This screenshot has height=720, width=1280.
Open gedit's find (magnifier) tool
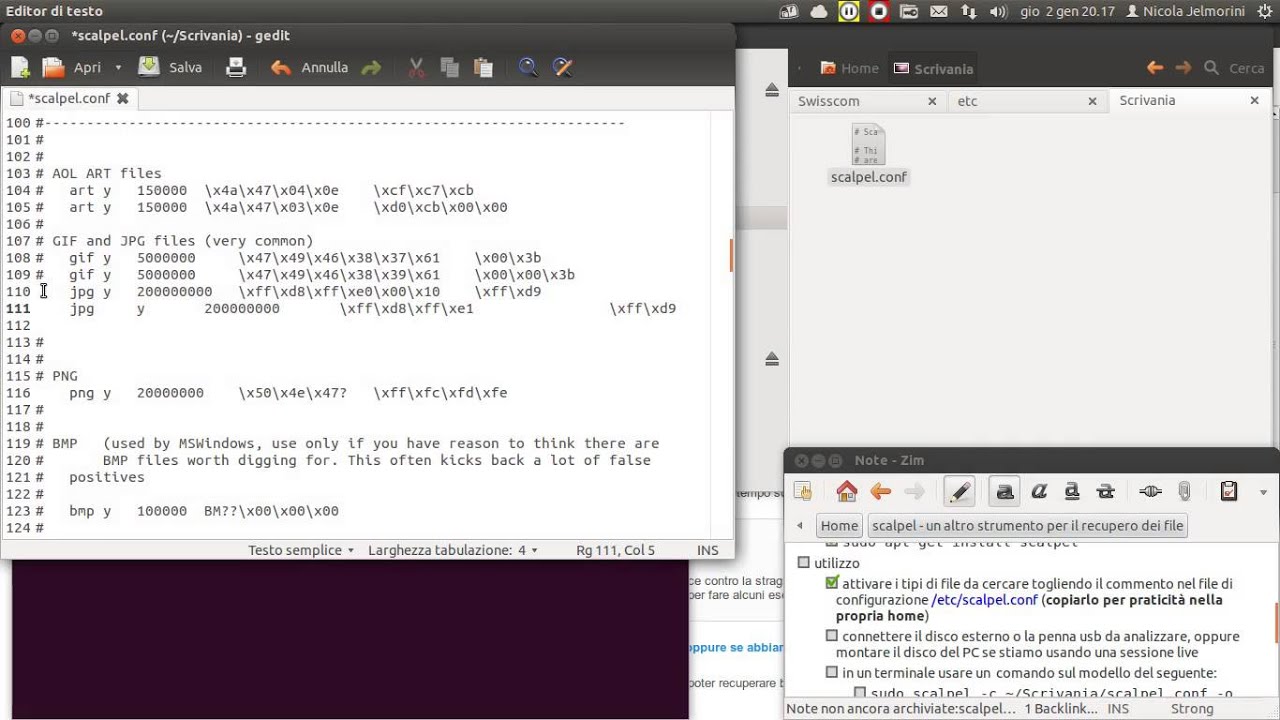coord(528,68)
